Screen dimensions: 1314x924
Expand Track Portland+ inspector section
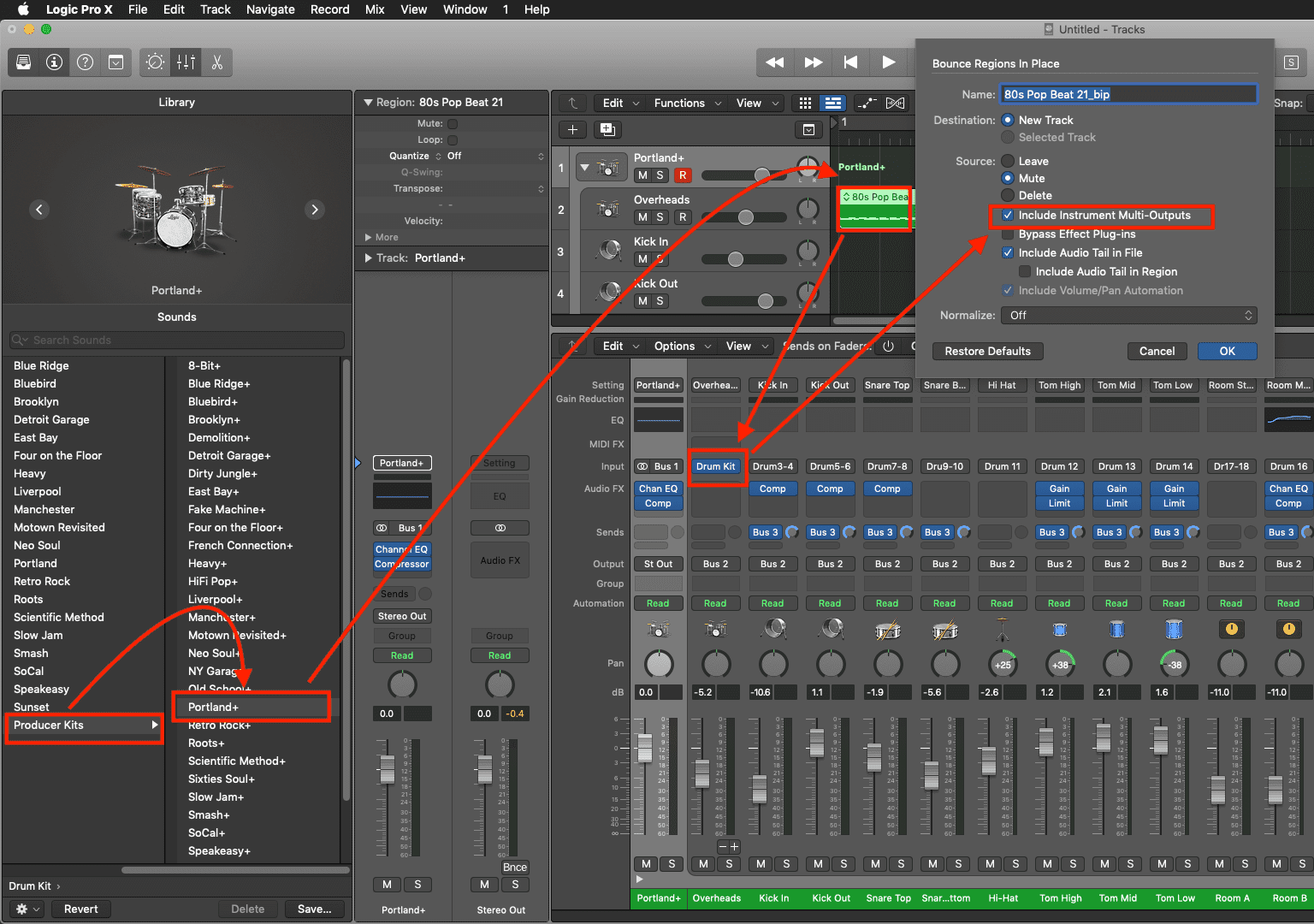(x=369, y=258)
